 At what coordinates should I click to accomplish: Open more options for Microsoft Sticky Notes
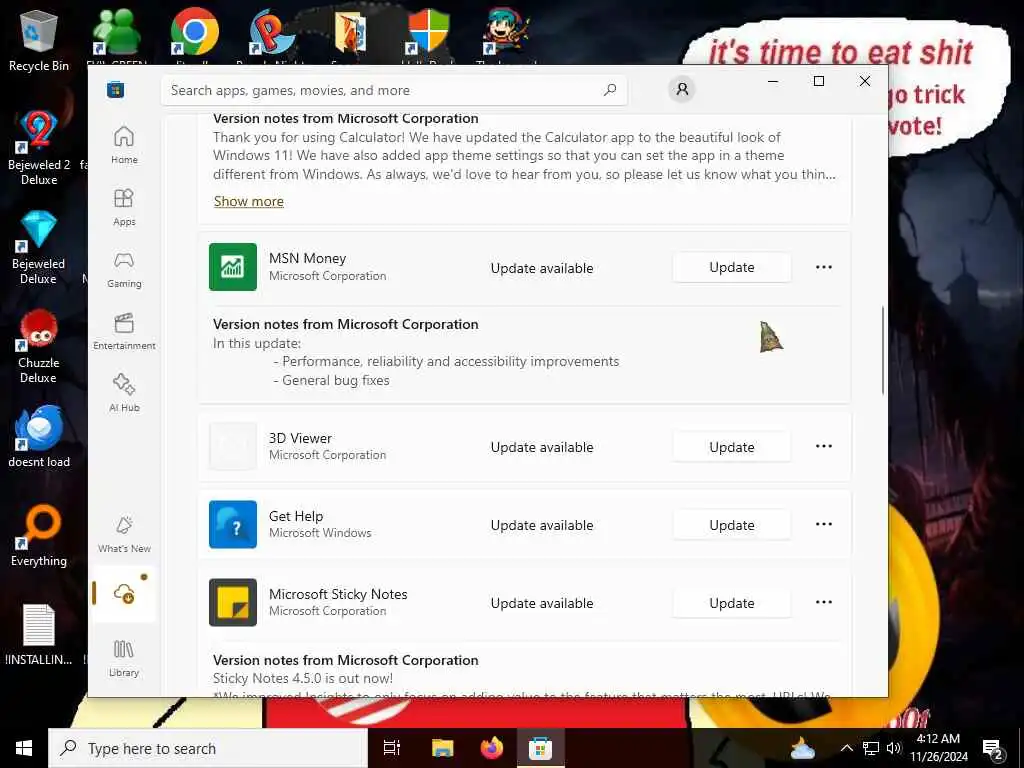(x=824, y=602)
